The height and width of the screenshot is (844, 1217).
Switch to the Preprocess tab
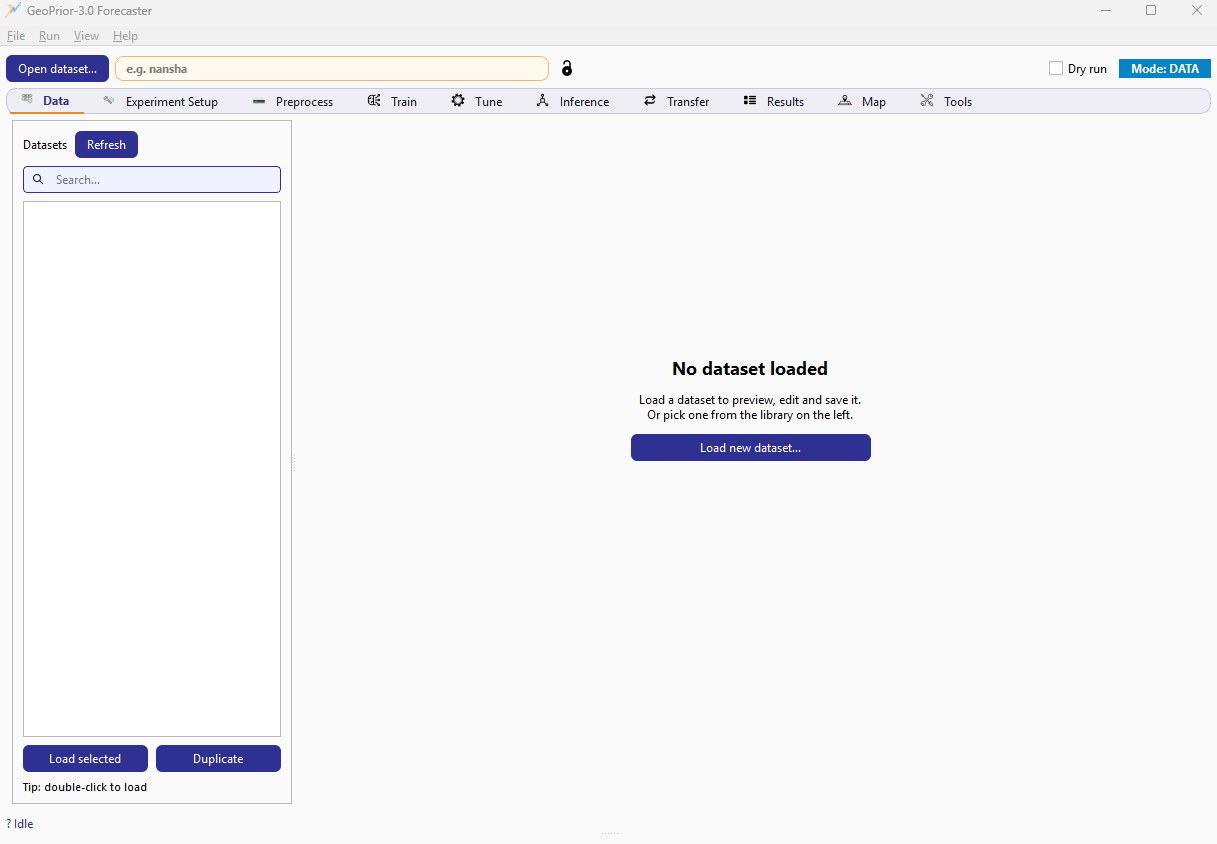tap(293, 101)
